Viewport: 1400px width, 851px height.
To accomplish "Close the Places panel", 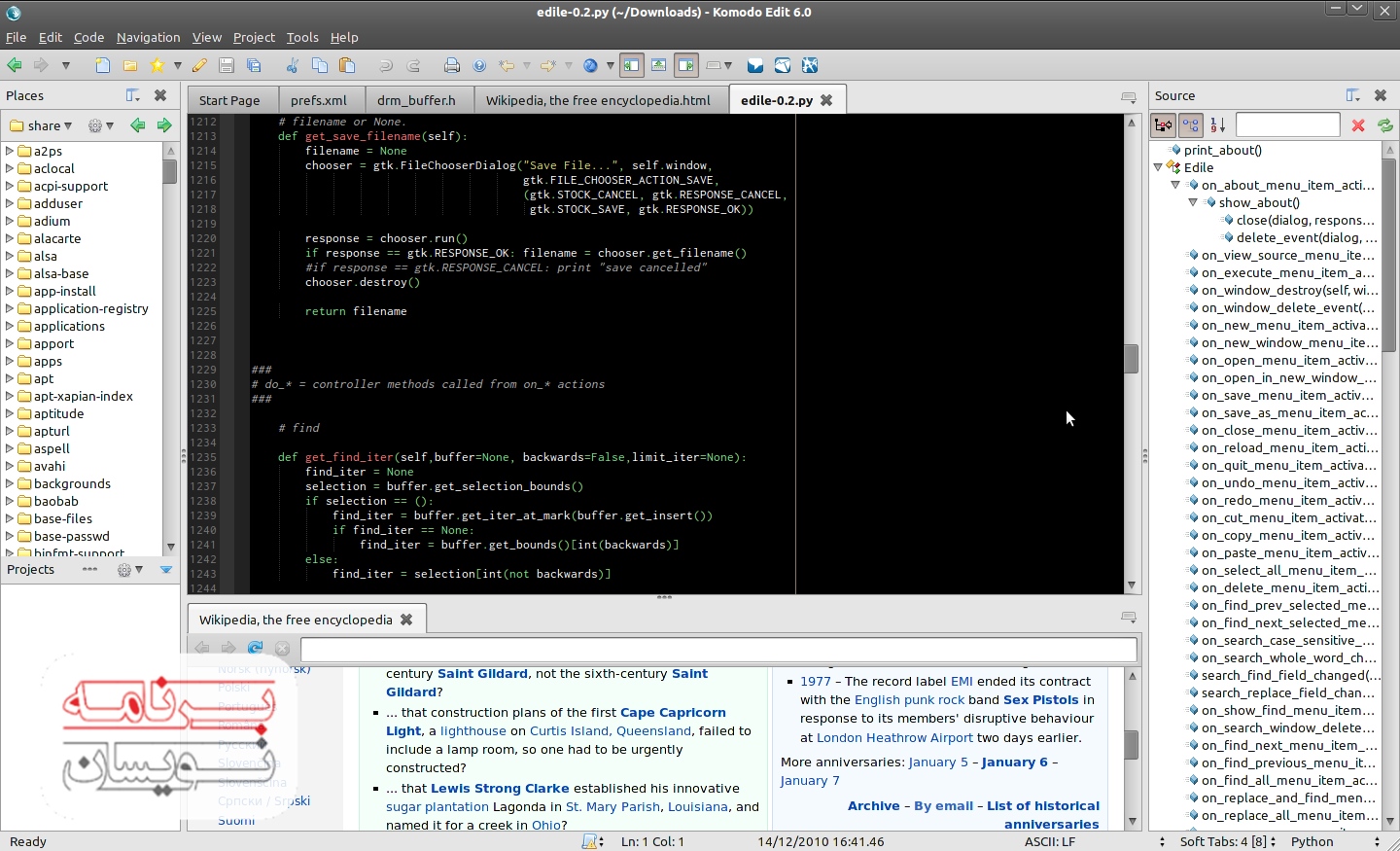I will coord(160,95).
